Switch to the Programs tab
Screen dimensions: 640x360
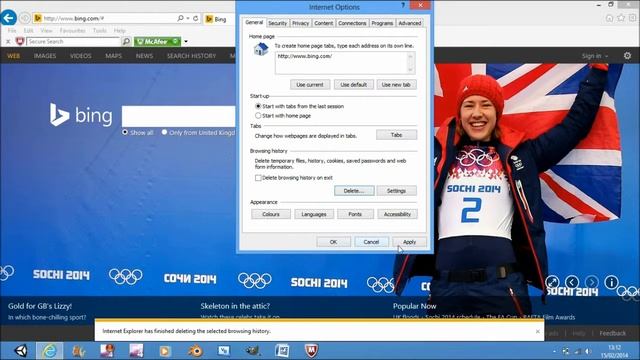382,23
